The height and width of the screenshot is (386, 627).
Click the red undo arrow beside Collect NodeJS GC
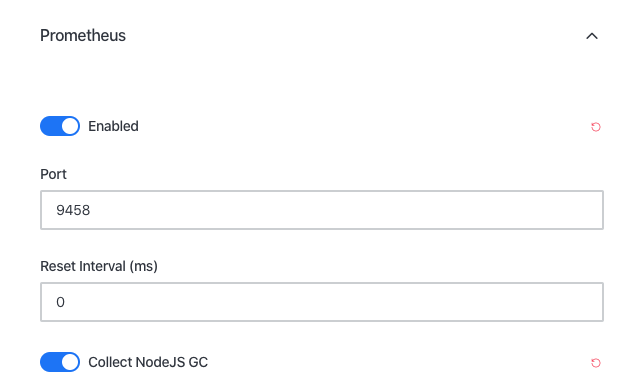595,363
